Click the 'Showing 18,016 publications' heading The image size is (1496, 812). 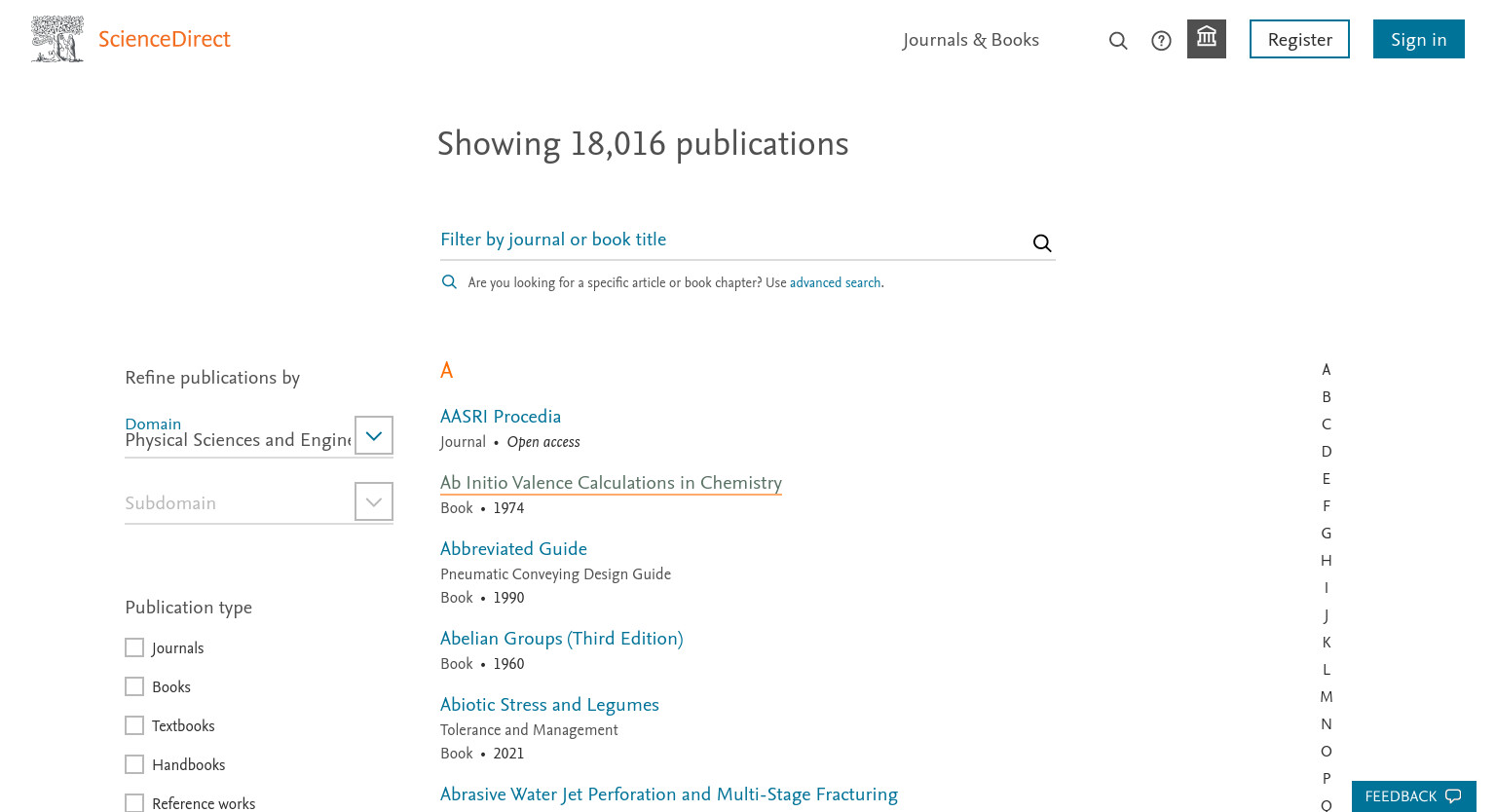click(643, 144)
